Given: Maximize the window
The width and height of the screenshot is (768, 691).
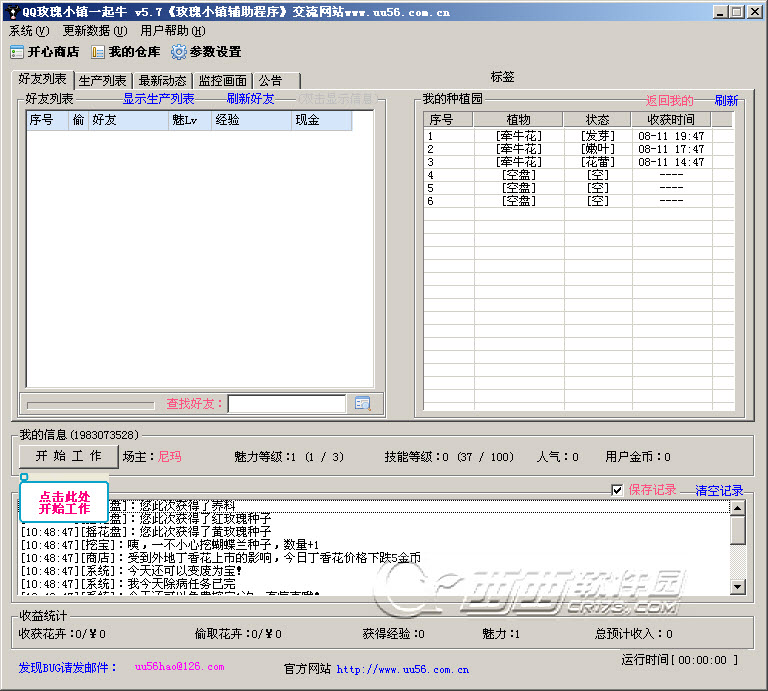Looking at the screenshot, I should 736,12.
